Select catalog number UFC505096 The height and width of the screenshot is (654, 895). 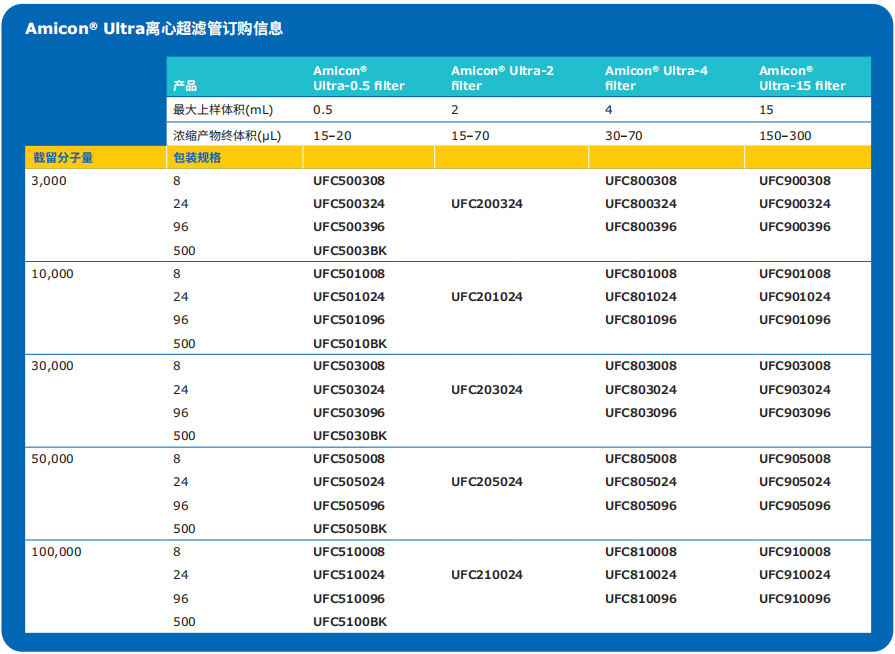click(x=349, y=506)
